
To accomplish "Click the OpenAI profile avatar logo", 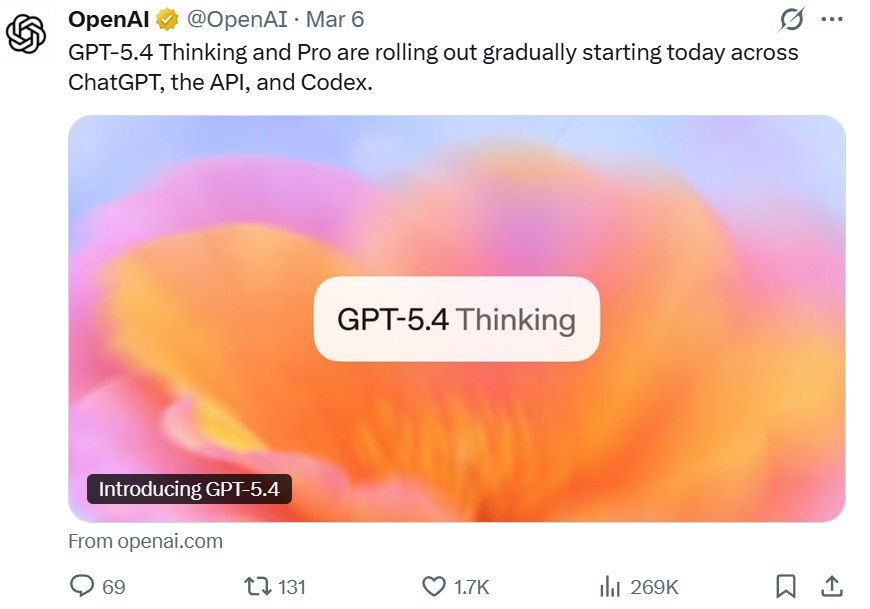I will tap(26, 35).
